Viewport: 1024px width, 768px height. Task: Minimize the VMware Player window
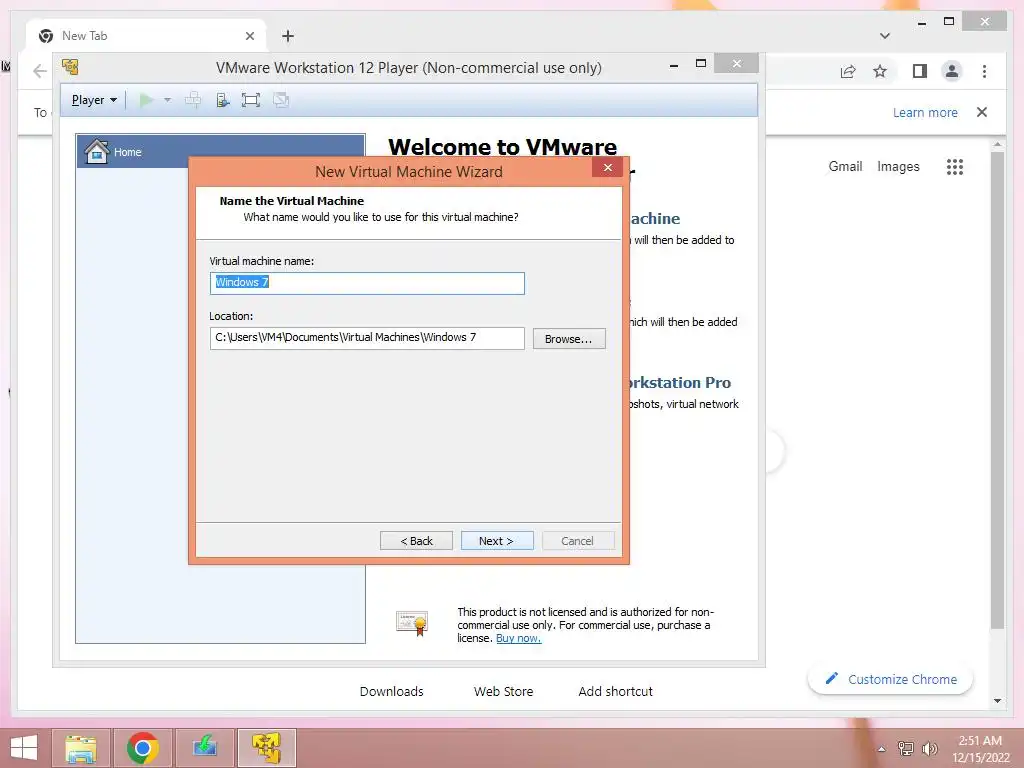point(674,65)
